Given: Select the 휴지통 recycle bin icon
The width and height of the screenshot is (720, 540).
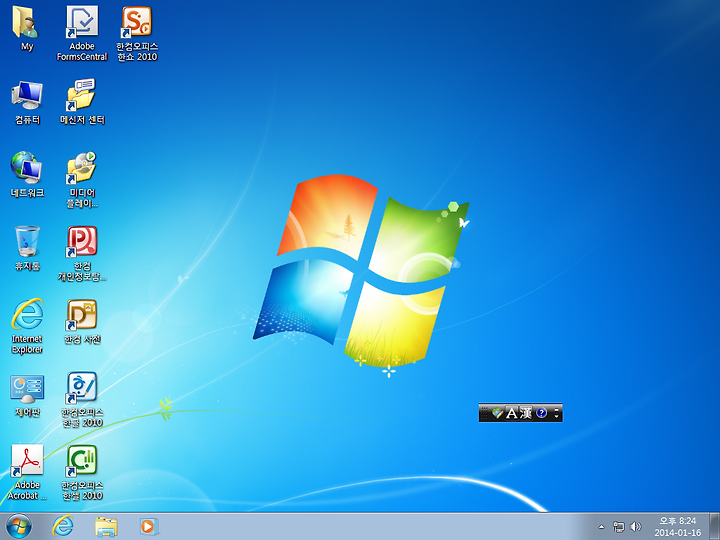Looking at the screenshot, I should pyautogui.click(x=27, y=248).
